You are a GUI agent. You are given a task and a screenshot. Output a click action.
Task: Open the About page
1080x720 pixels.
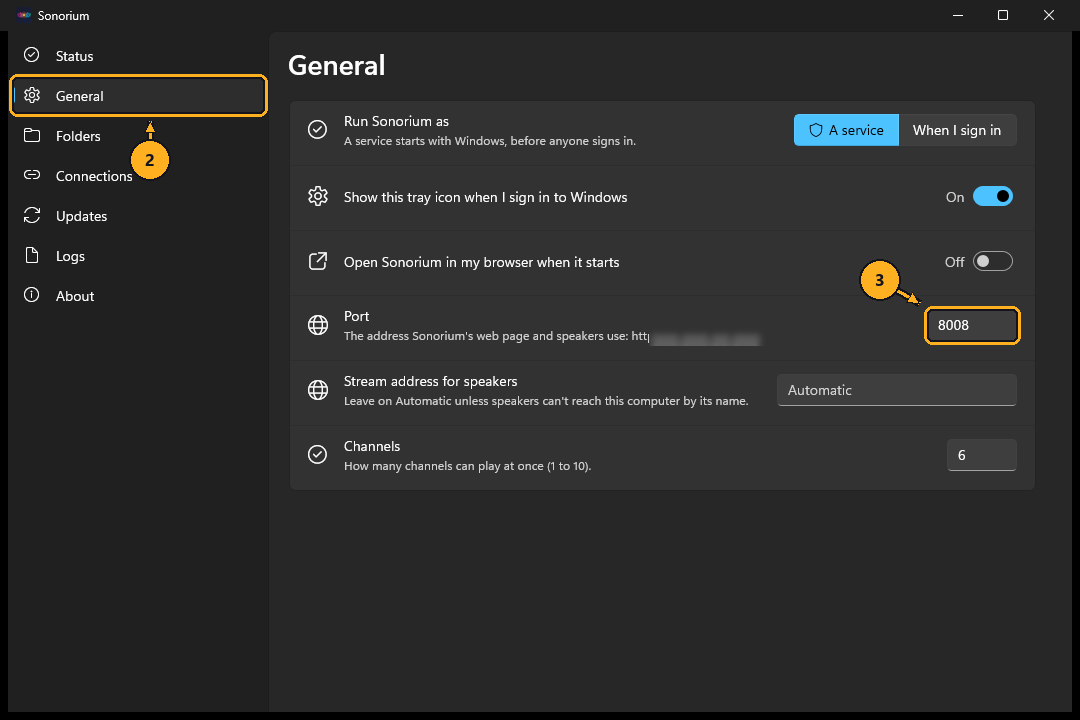(138, 296)
